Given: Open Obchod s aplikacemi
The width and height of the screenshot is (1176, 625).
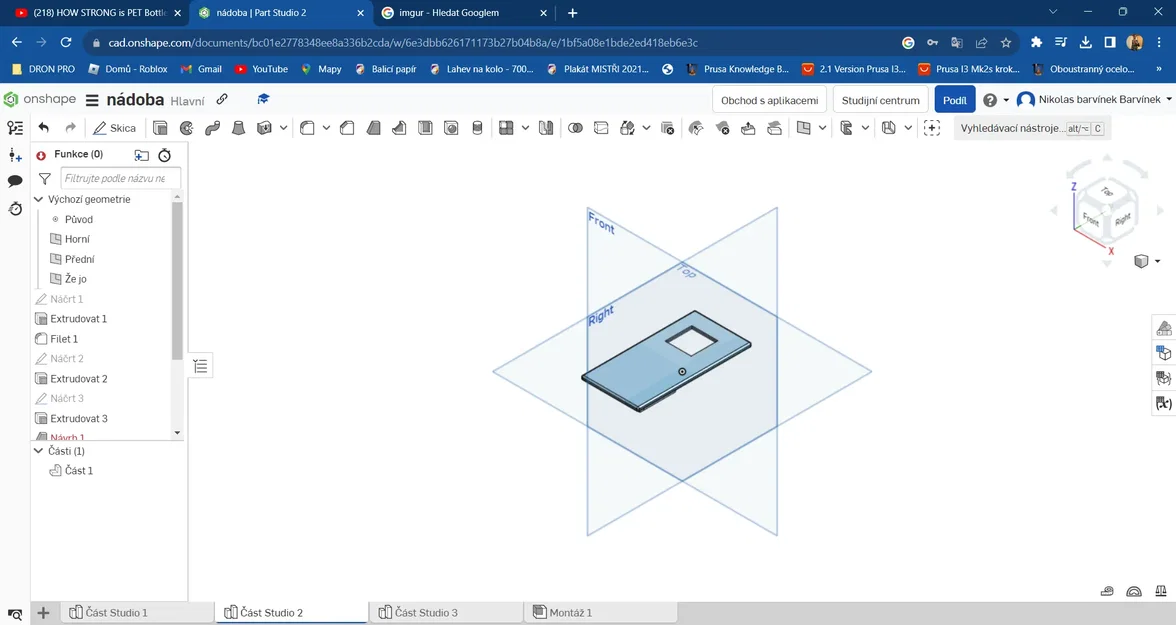Looking at the screenshot, I should pyautogui.click(x=770, y=100).
